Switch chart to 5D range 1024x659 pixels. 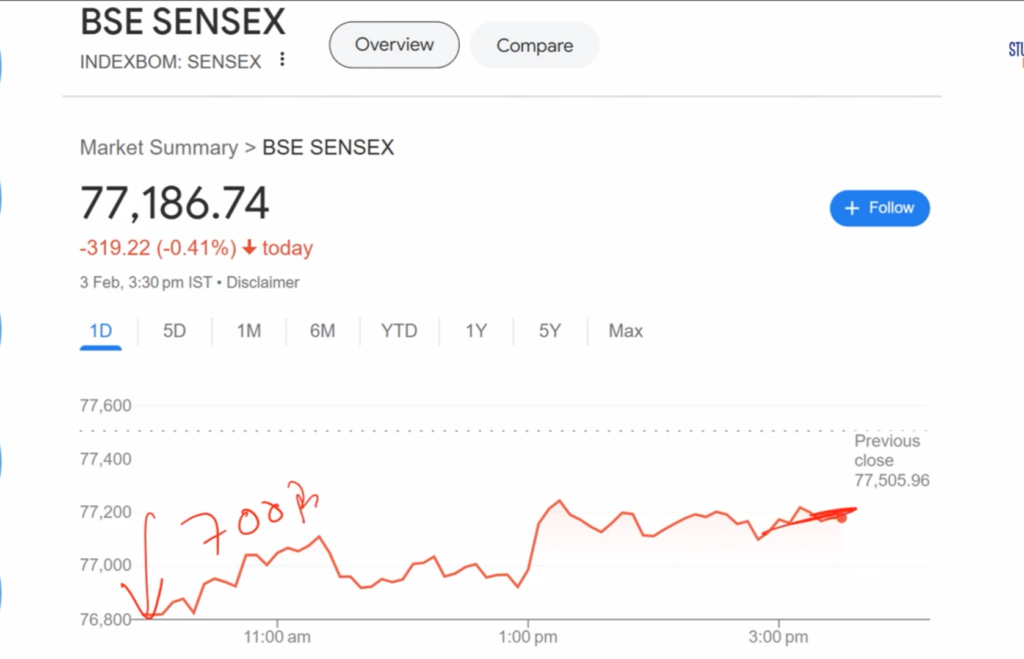click(175, 331)
